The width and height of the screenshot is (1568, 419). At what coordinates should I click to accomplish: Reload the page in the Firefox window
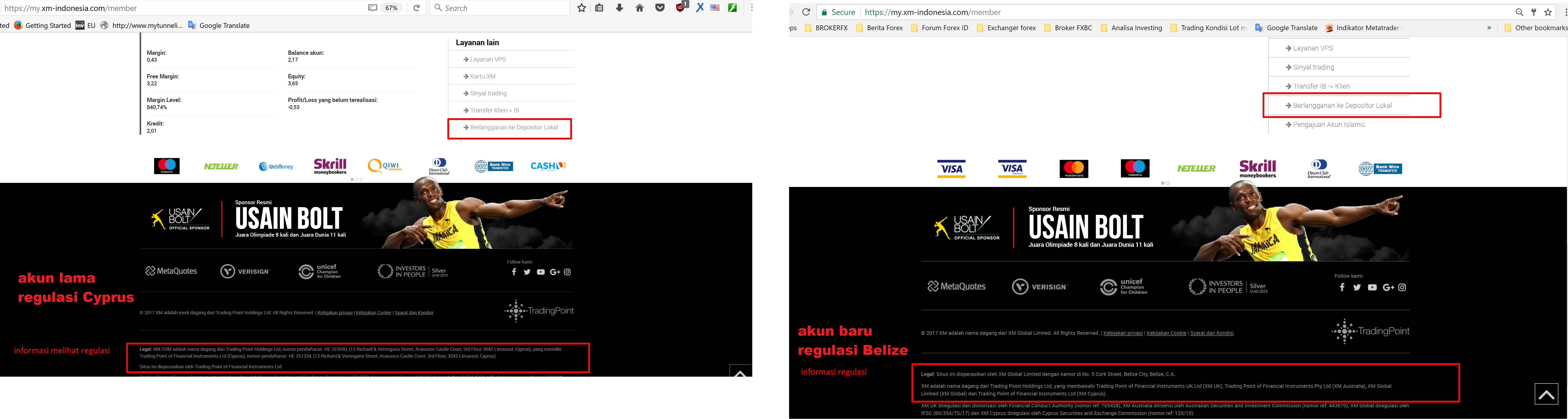[416, 8]
